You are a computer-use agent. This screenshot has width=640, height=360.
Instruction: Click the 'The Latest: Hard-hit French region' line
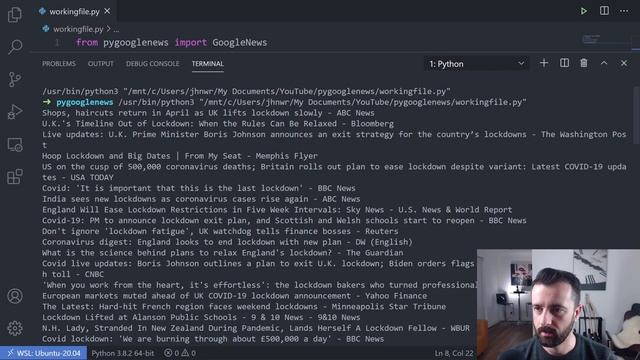coord(244,307)
